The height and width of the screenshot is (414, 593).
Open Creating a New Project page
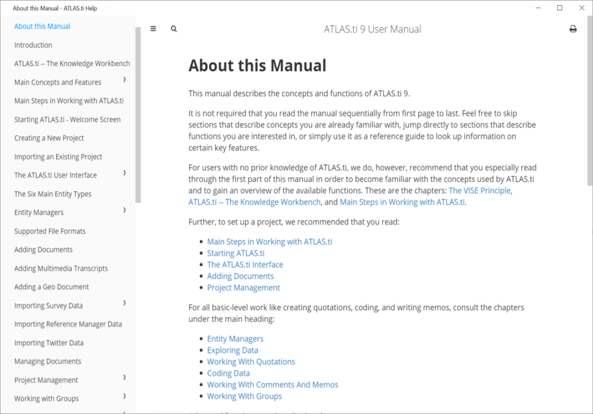pyautogui.click(x=49, y=138)
